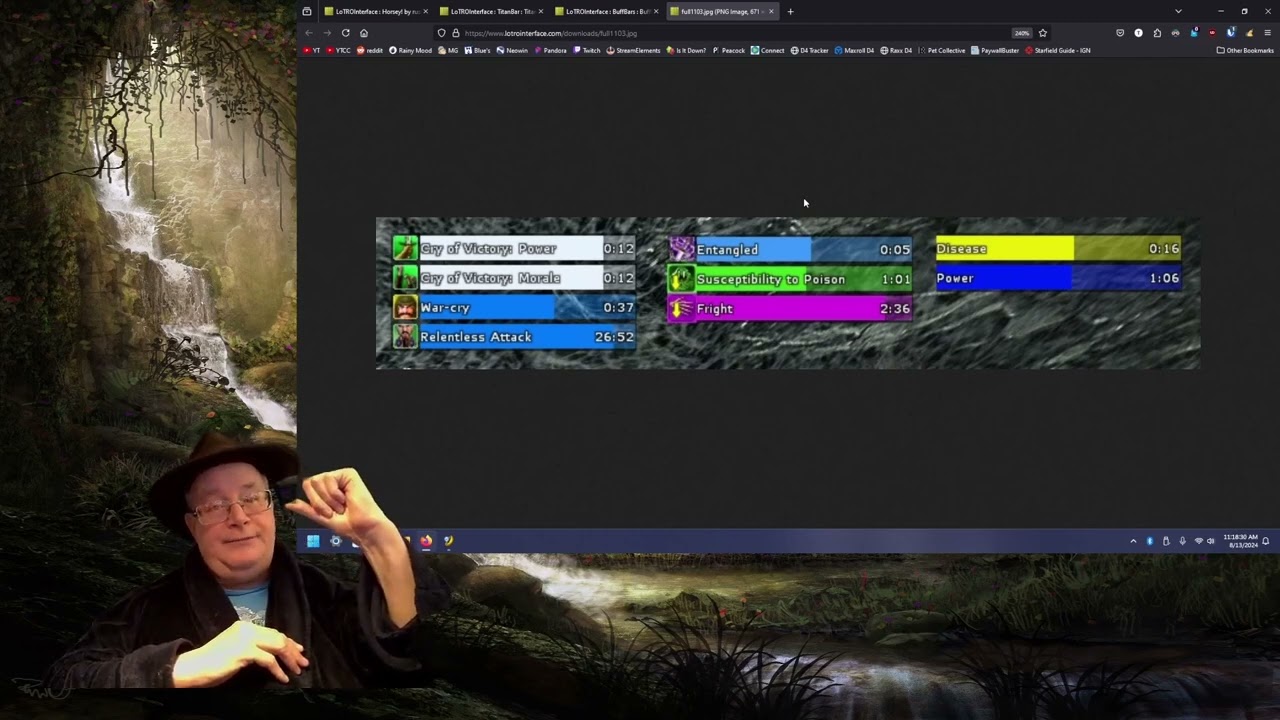Open the YTCC bookmark

[x=338, y=50]
